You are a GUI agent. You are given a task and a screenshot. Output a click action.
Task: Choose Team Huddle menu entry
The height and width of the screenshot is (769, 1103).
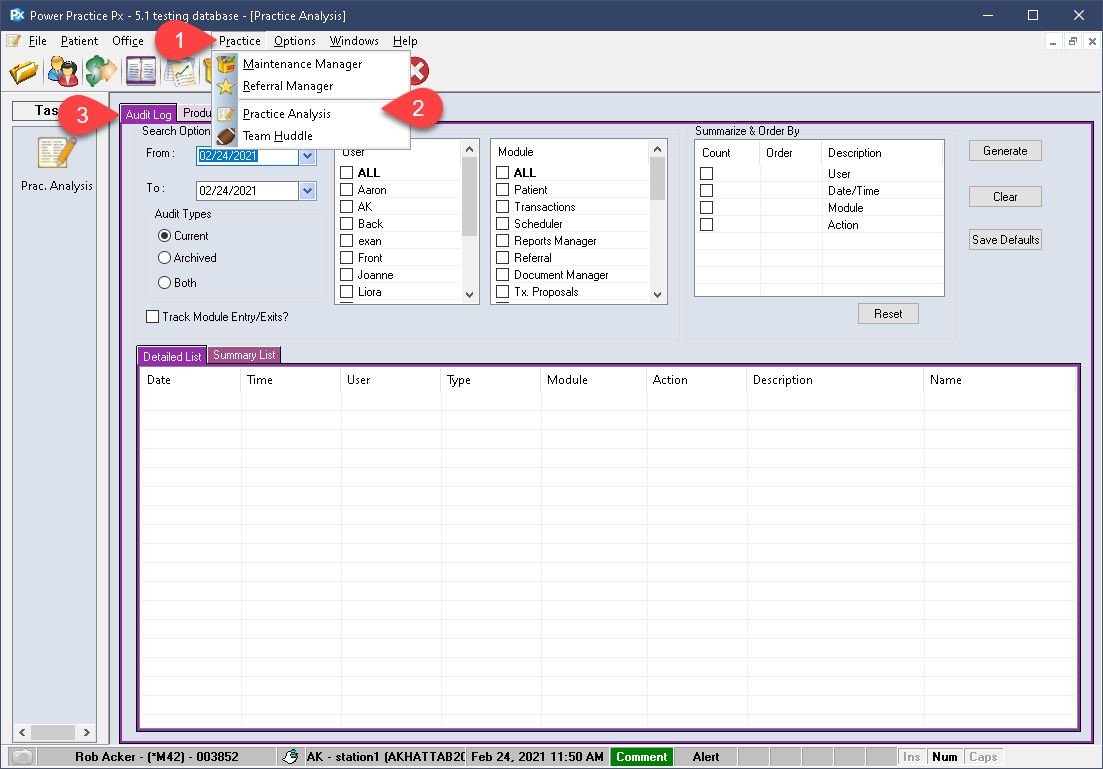278,136
